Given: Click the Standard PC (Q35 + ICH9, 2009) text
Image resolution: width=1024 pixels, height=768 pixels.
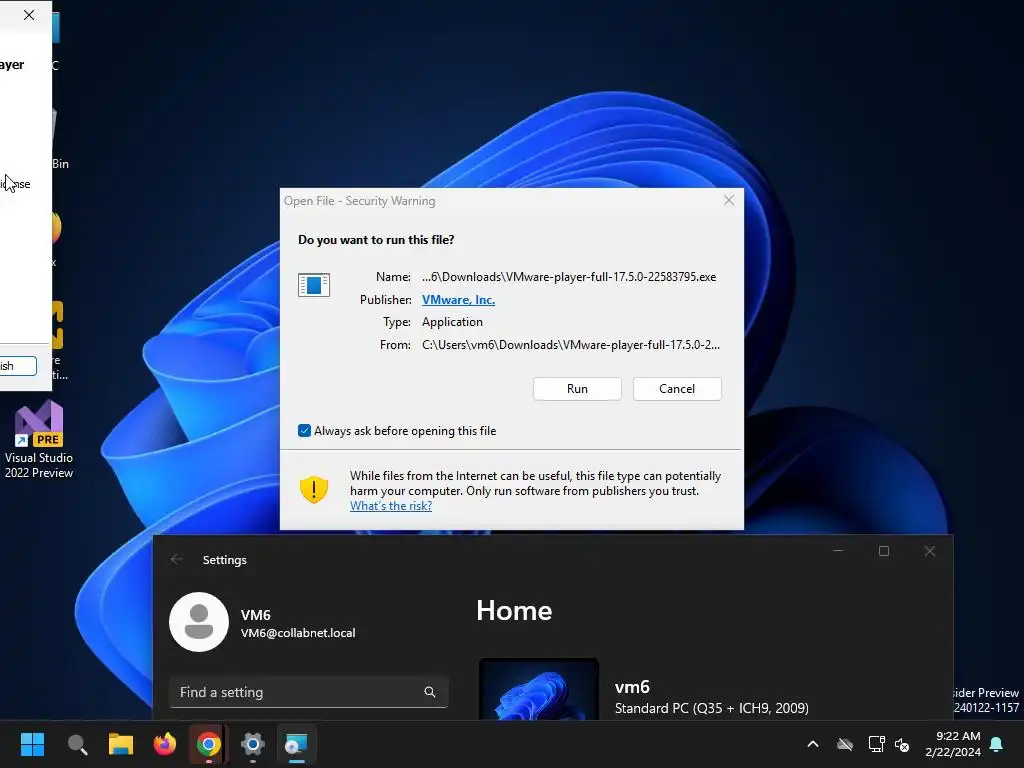Looking at the screenshot, I should click(712, 708).
